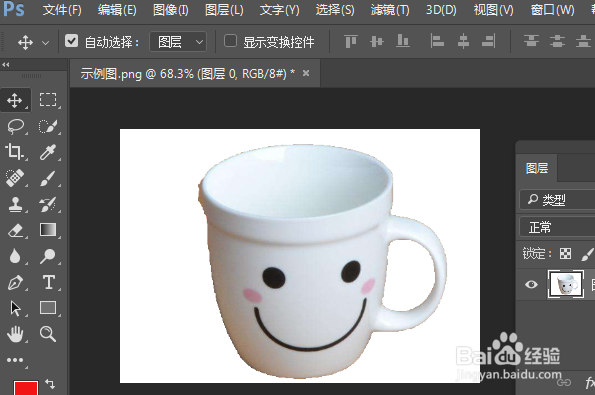Select the Clone Stamp tool
This screenshot has height=395, width=595.
pyautogui.click(x=15, y=204)
